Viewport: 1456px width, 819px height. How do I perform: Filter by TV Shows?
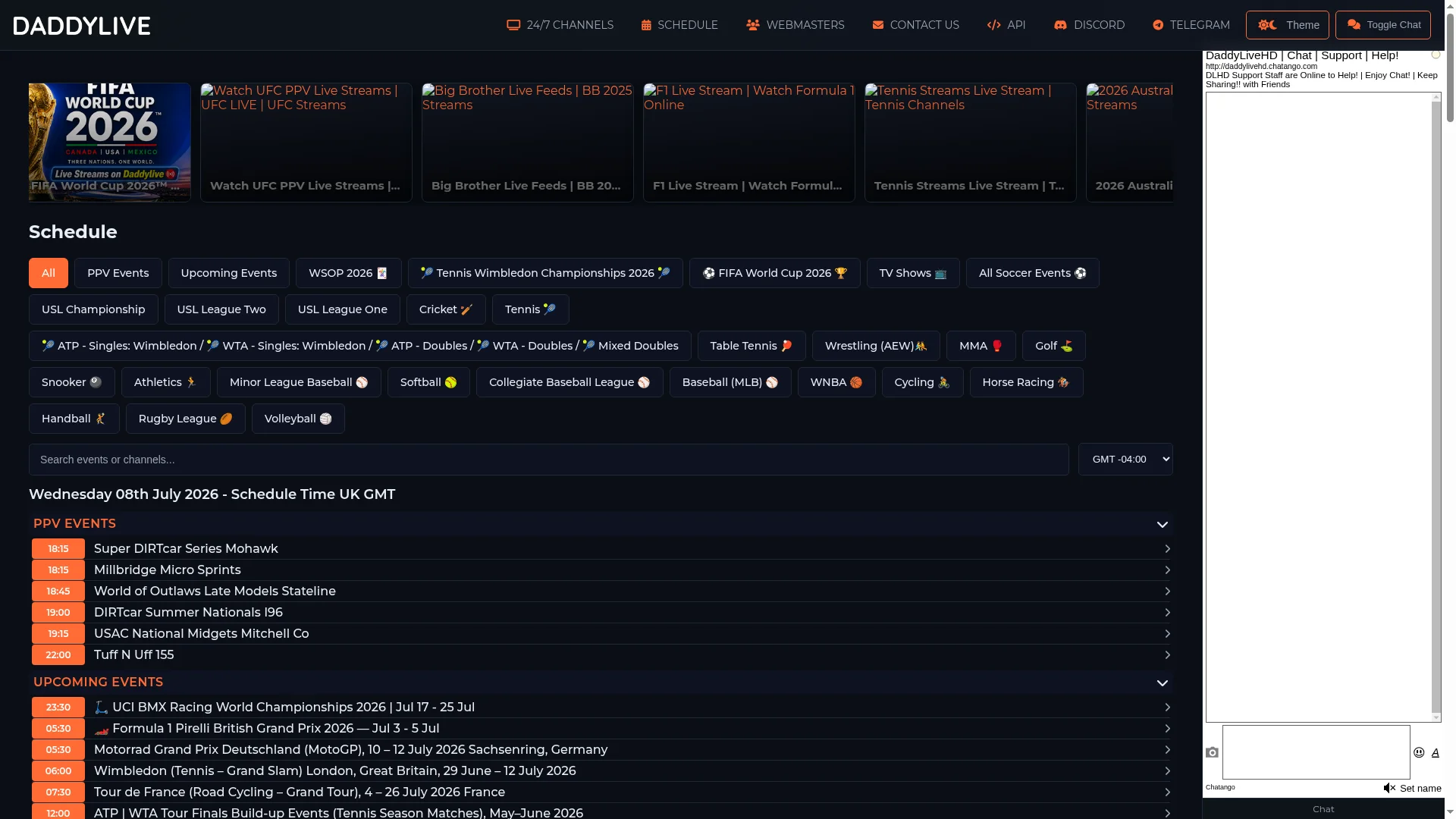click(x=913, y=273)
